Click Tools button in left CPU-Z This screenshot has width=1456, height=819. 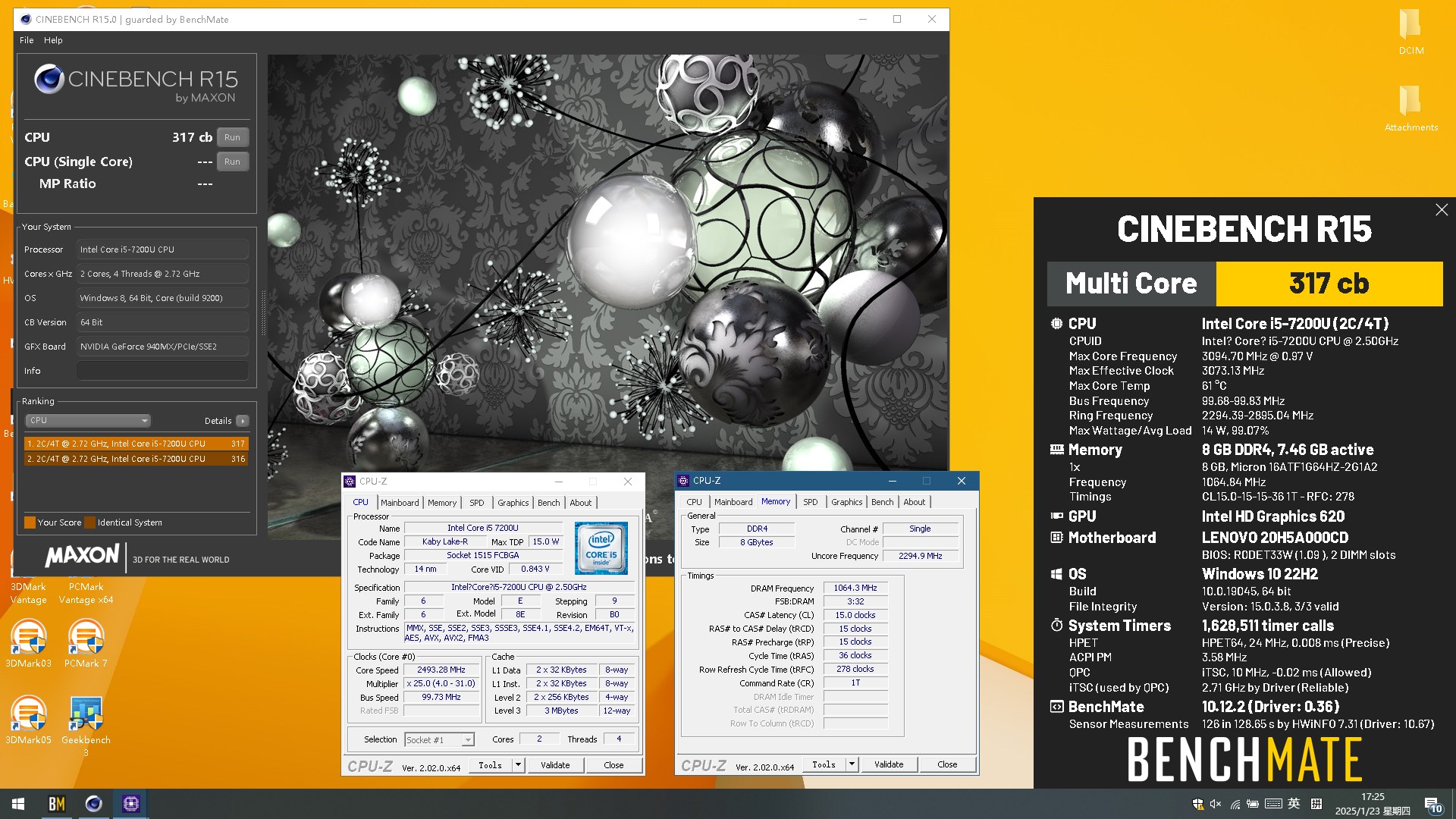[x=491, y=765]
